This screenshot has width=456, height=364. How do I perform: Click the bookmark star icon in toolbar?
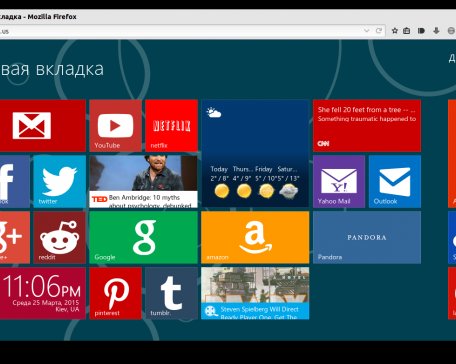click(x=395, y=31)
